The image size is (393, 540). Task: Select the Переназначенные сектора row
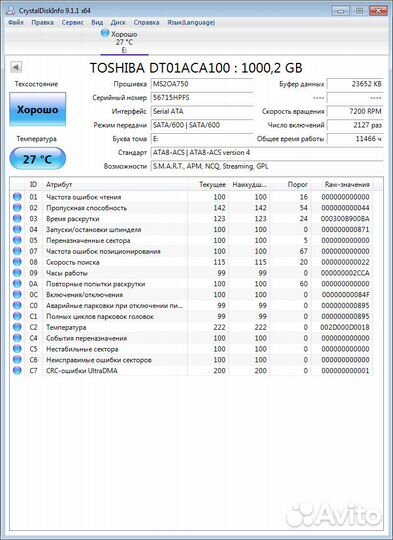tap(192, 240)
